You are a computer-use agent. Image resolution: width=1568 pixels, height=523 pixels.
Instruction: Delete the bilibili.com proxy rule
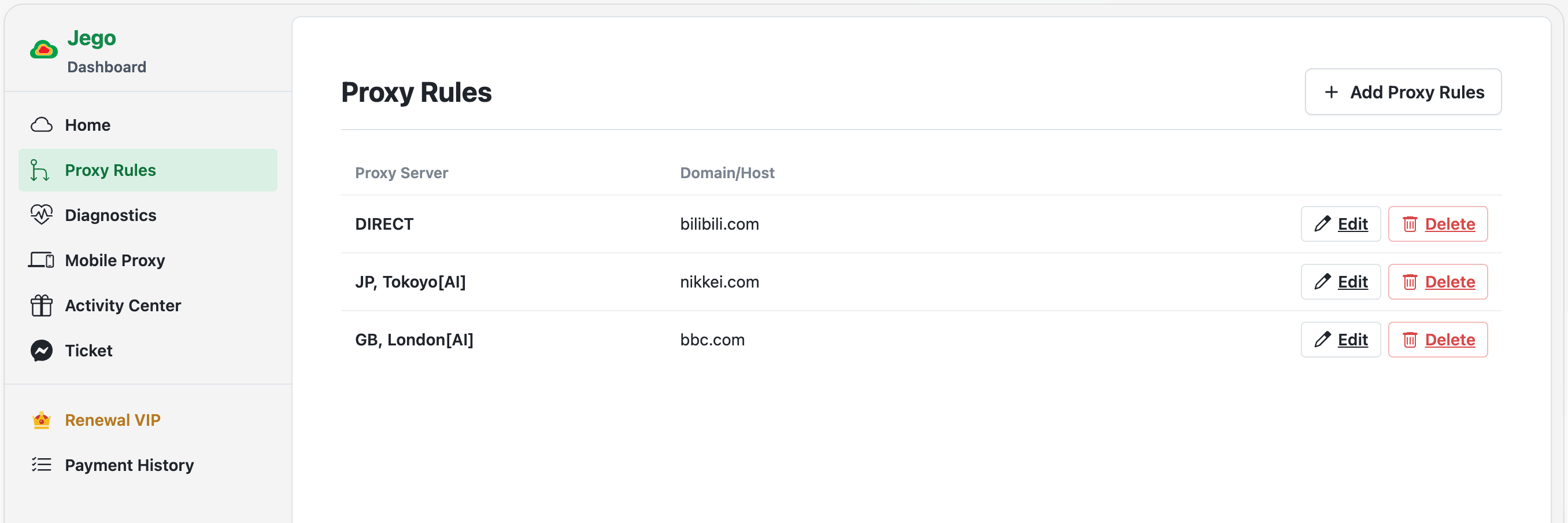coord(1438,224)
